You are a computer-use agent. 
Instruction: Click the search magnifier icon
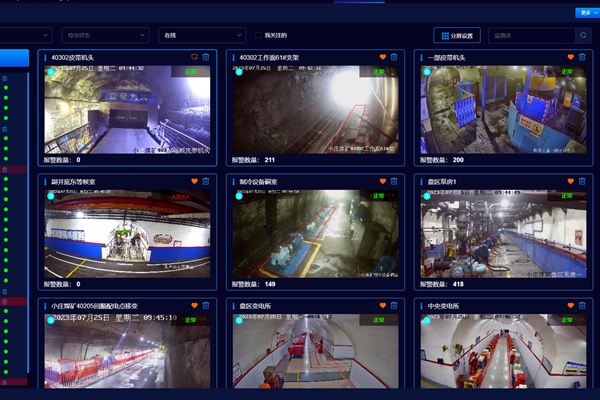click(584, 35)
